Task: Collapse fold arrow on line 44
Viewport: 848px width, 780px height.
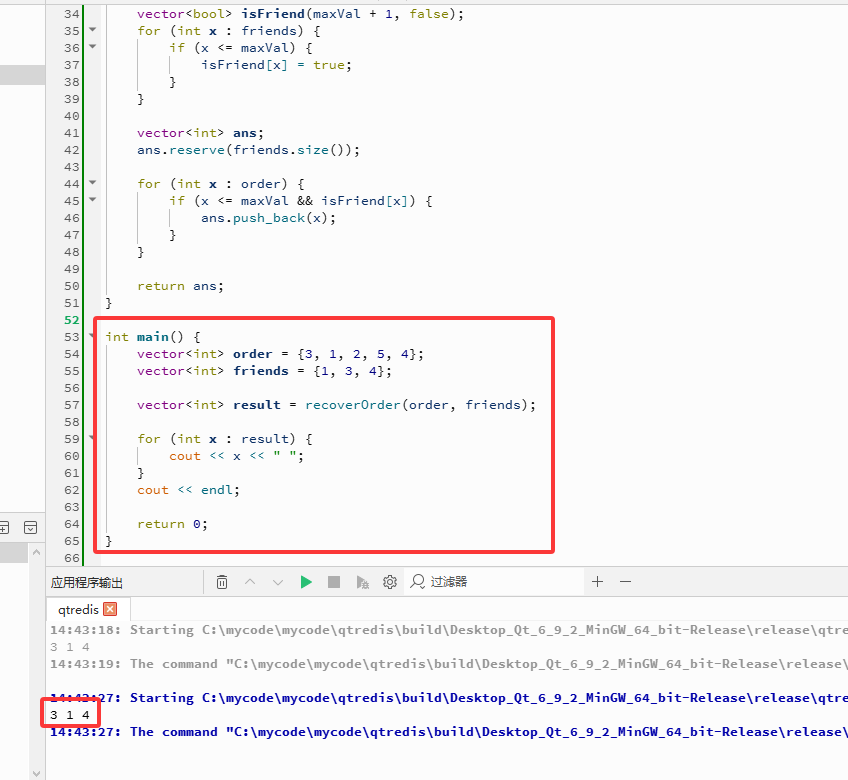Action: [x=92, y=183]
